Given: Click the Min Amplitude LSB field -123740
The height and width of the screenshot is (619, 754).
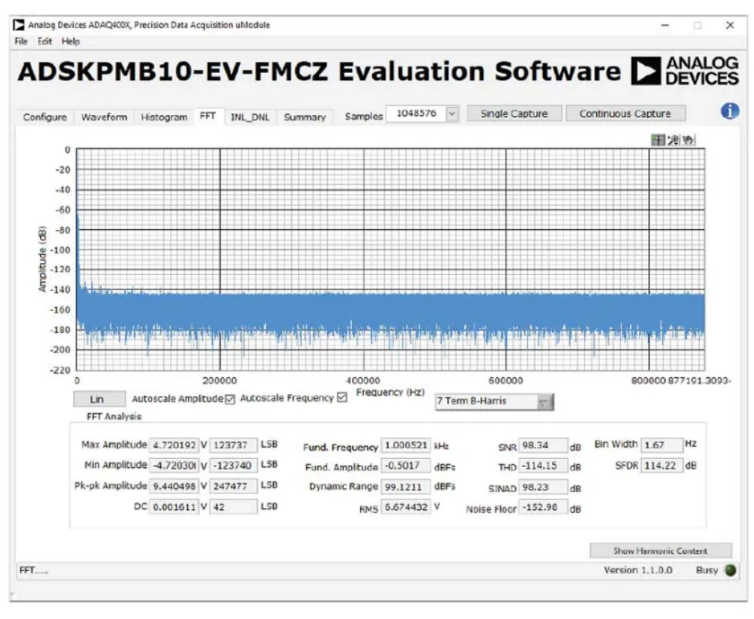Looking at the screenshot, I should click(233, 466).
